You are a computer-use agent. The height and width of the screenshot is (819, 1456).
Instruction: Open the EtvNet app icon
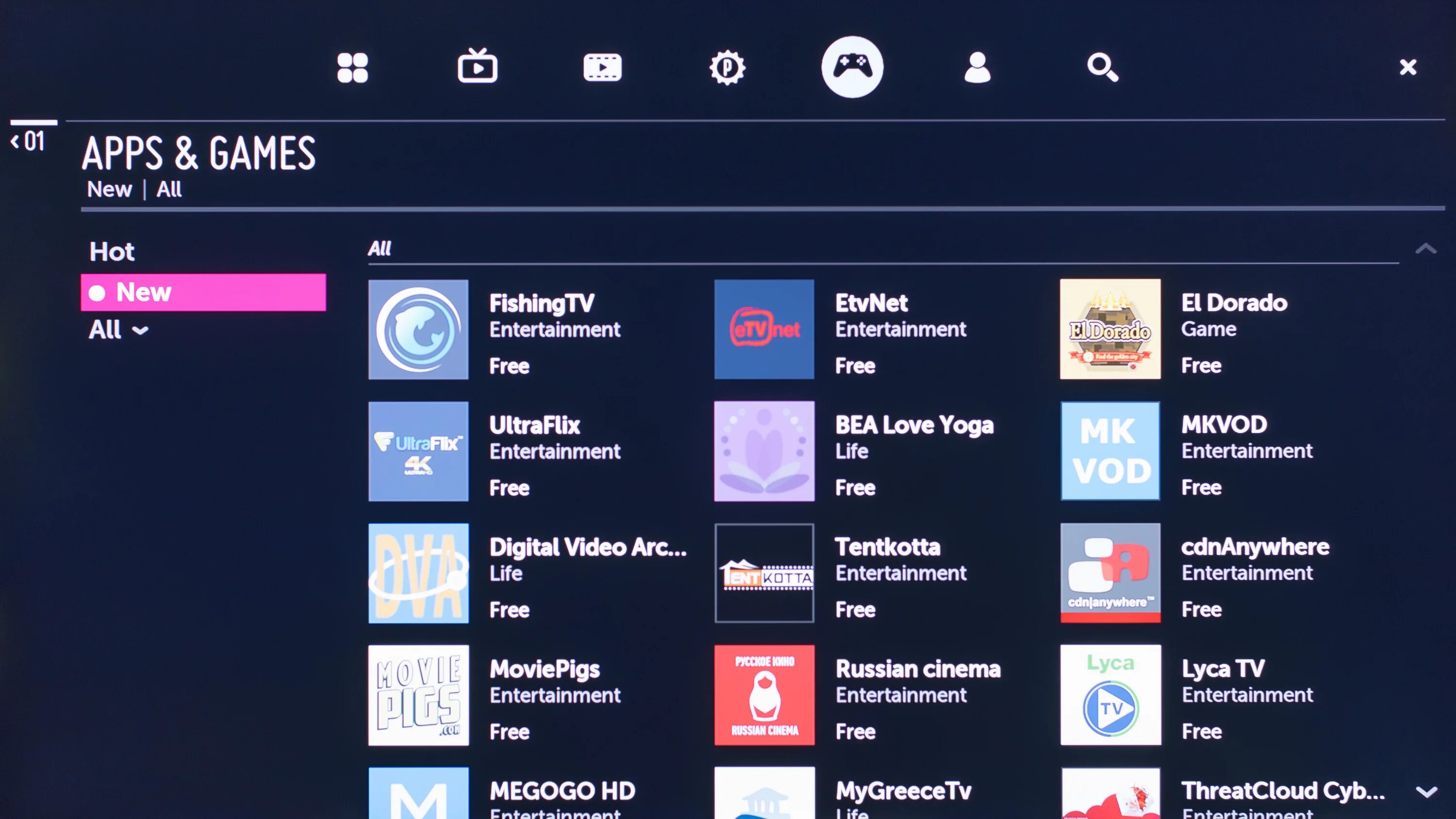coord(764,329)
